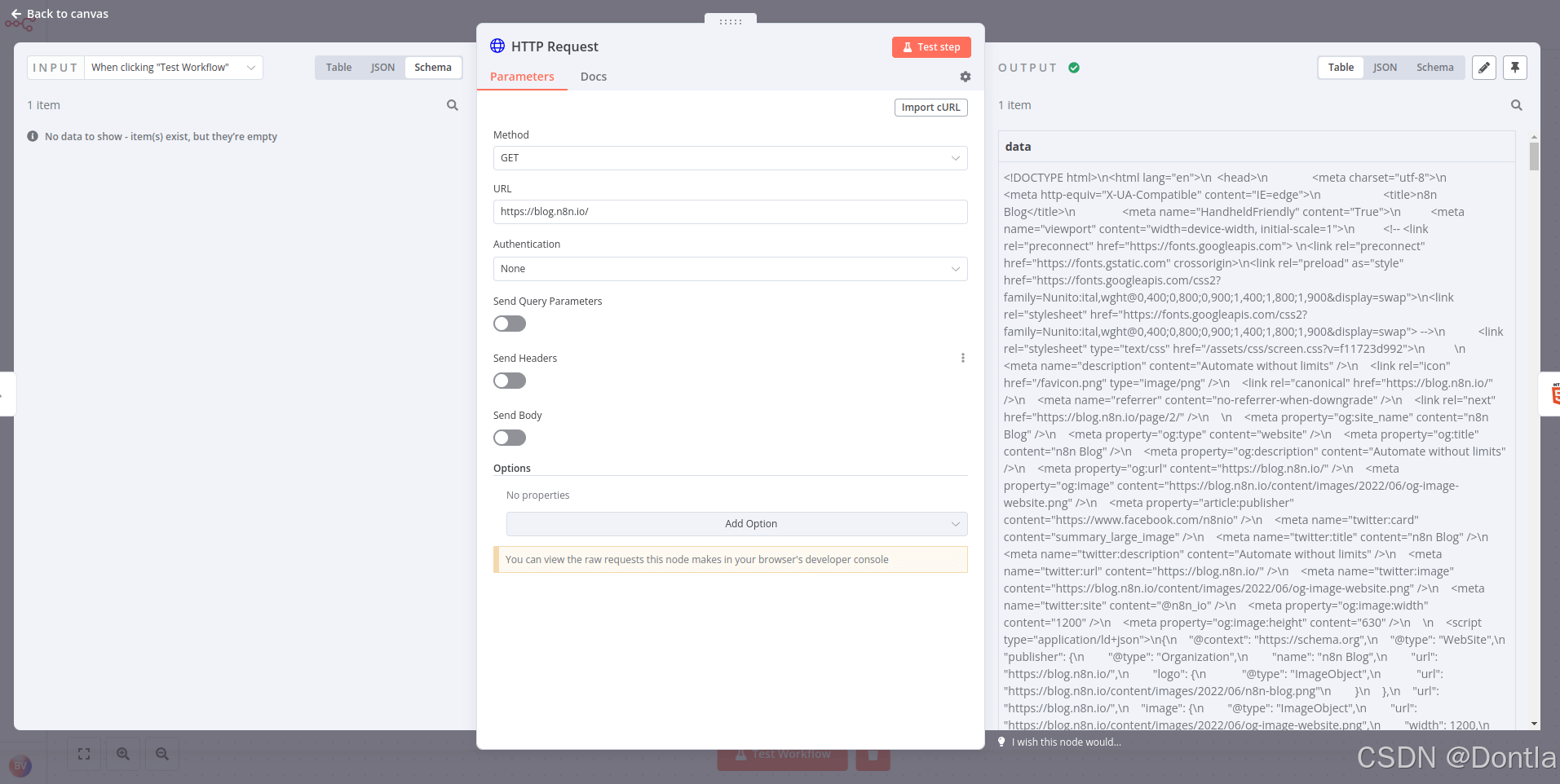Click the developer console notice text
1560x784 pixels.
697,560
